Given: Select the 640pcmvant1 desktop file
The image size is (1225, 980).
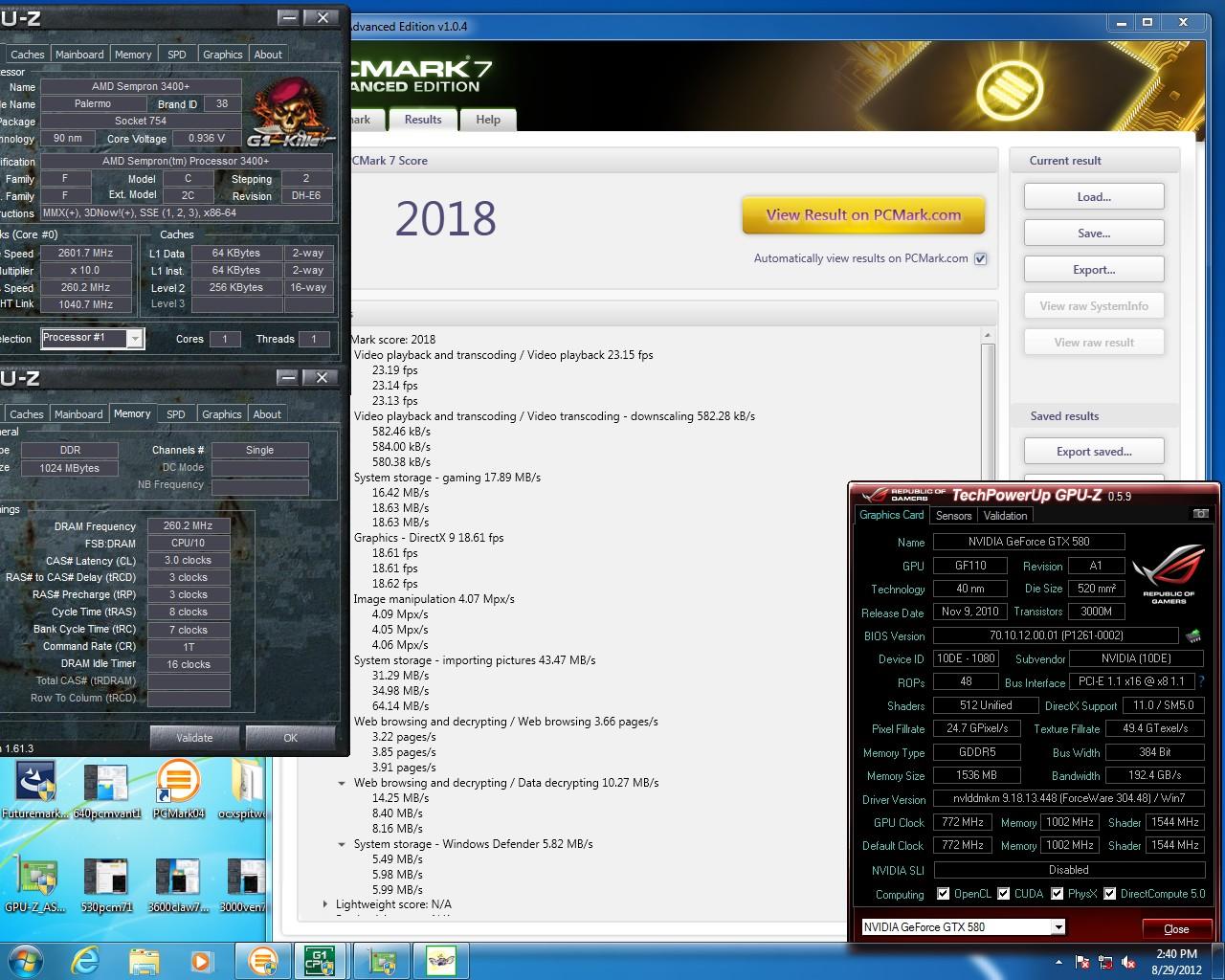Looking at the screenshot, I should pyautogui.click(x=106, y=791).
